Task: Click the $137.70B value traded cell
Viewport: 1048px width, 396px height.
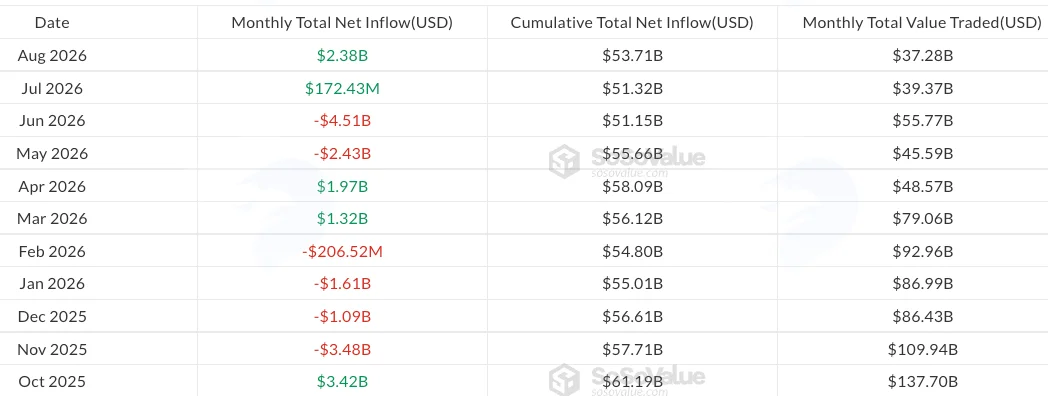Action: point(922,382)
